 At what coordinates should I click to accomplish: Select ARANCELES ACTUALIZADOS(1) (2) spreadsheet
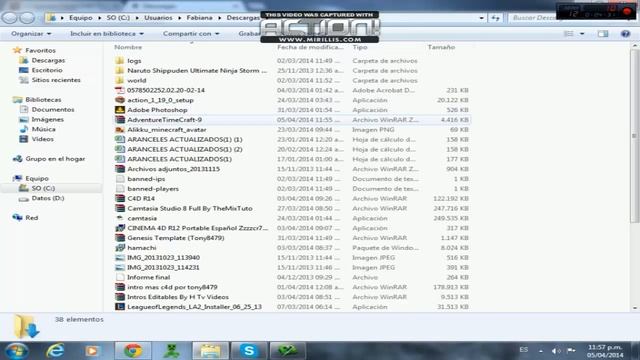pos(184,149)
